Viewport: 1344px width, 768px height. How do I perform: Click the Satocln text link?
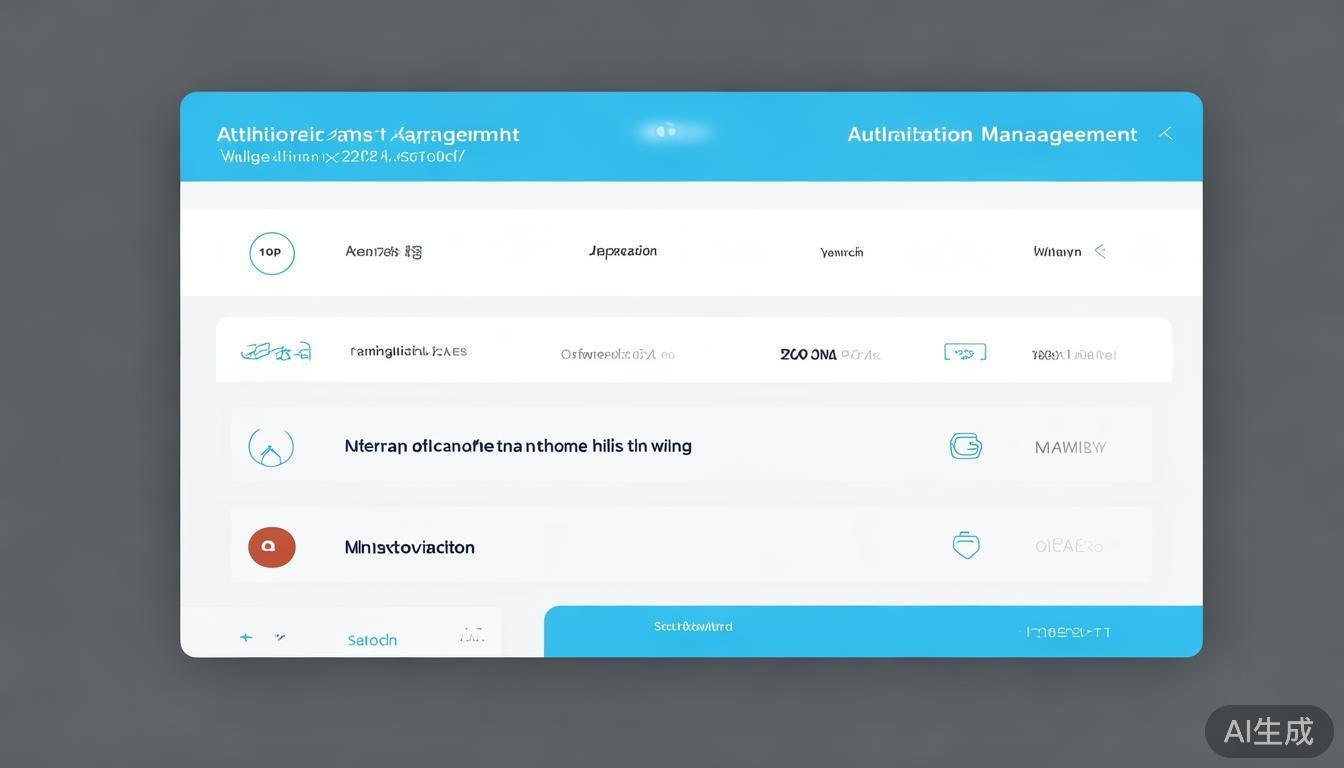(371, 639)
